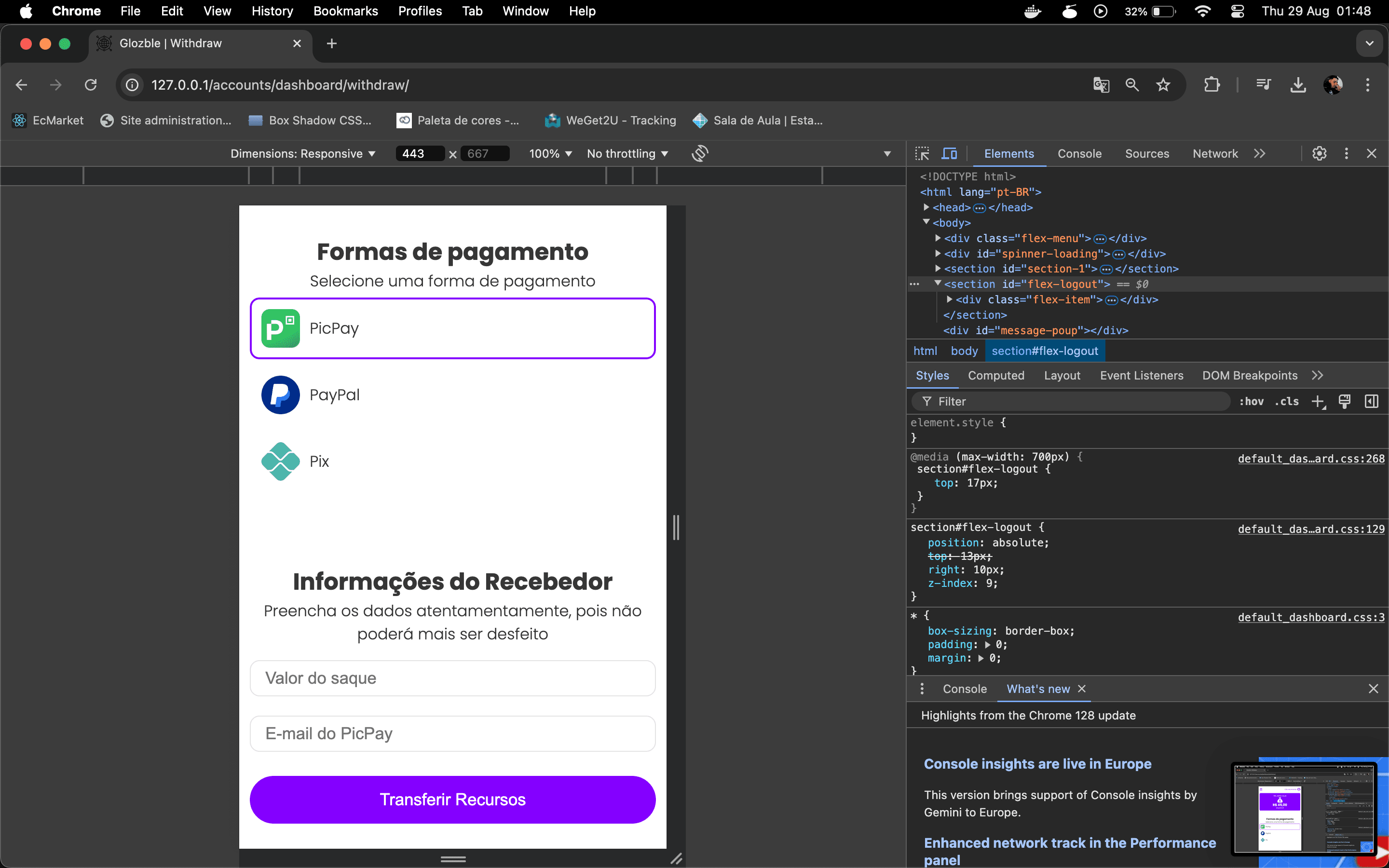Click the new style rule plus icon
The height and width of the screenshot is (868, 1389).
coord(1319,402)
